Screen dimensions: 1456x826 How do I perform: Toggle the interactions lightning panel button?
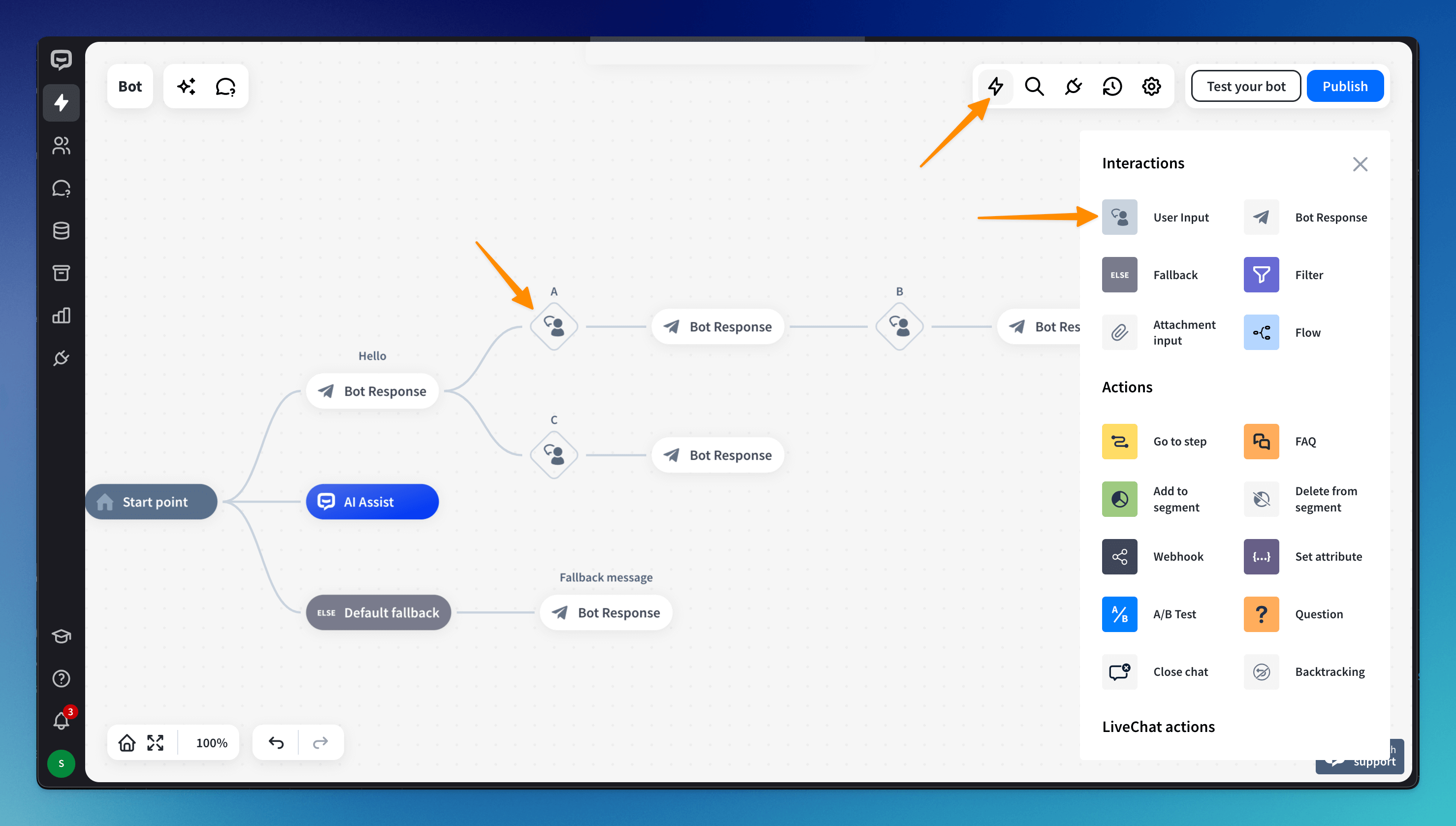pyautogui.click(x=995, y=86)
